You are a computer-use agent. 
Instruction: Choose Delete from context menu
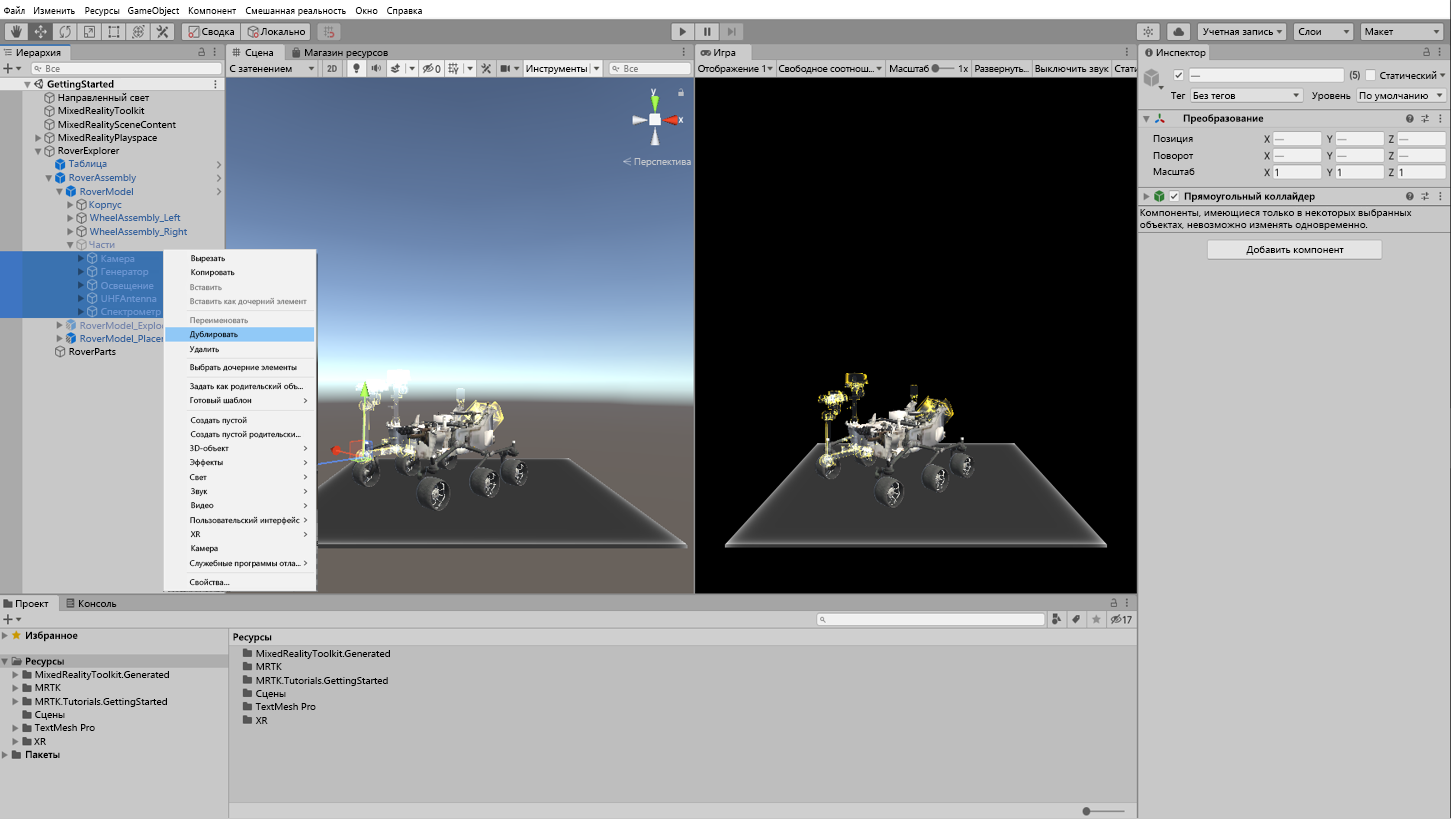click(x=240, y=349)
